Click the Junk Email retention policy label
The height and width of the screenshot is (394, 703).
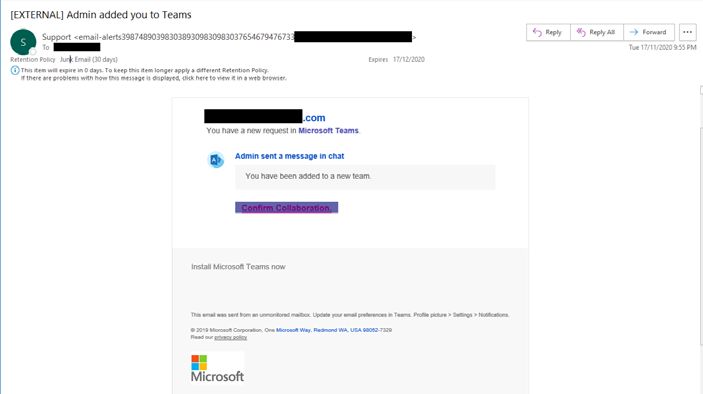point(89,59)
